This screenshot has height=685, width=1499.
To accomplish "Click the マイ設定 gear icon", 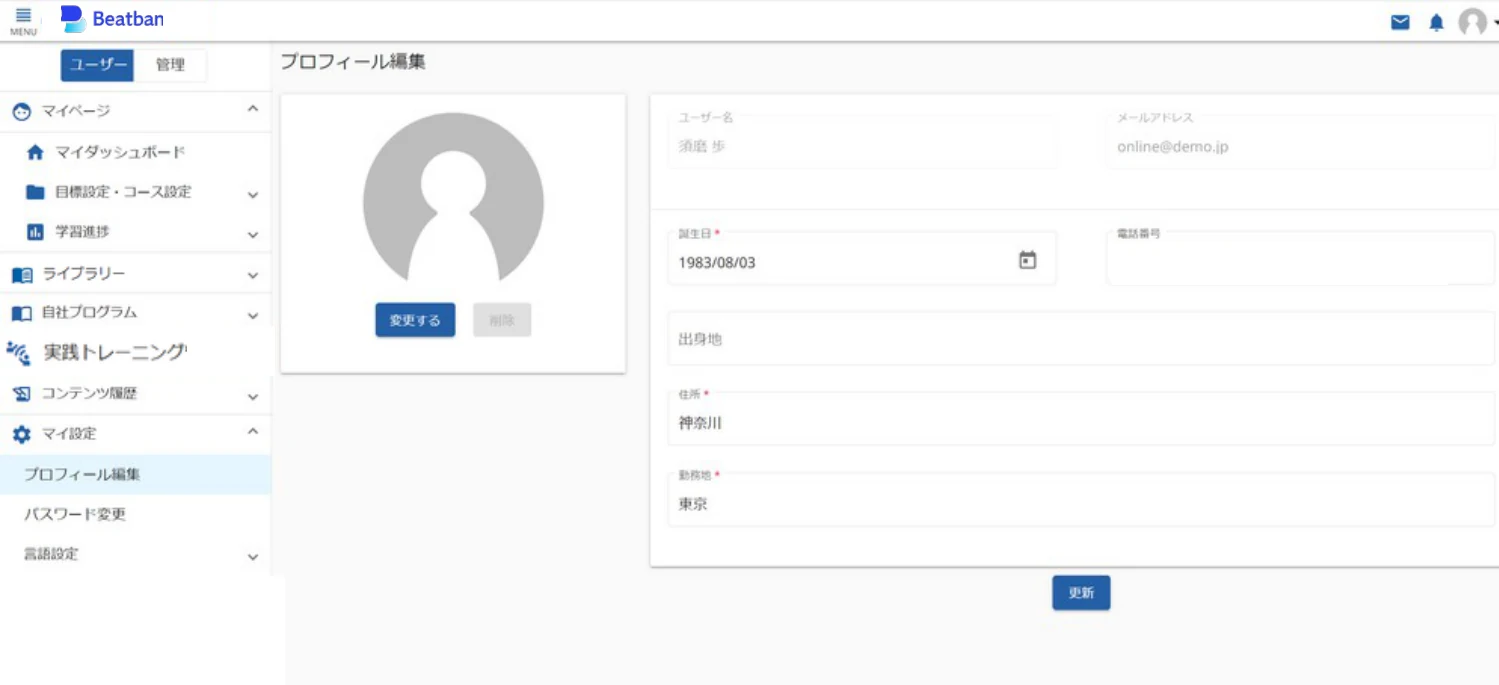I will tap(21, 435).
